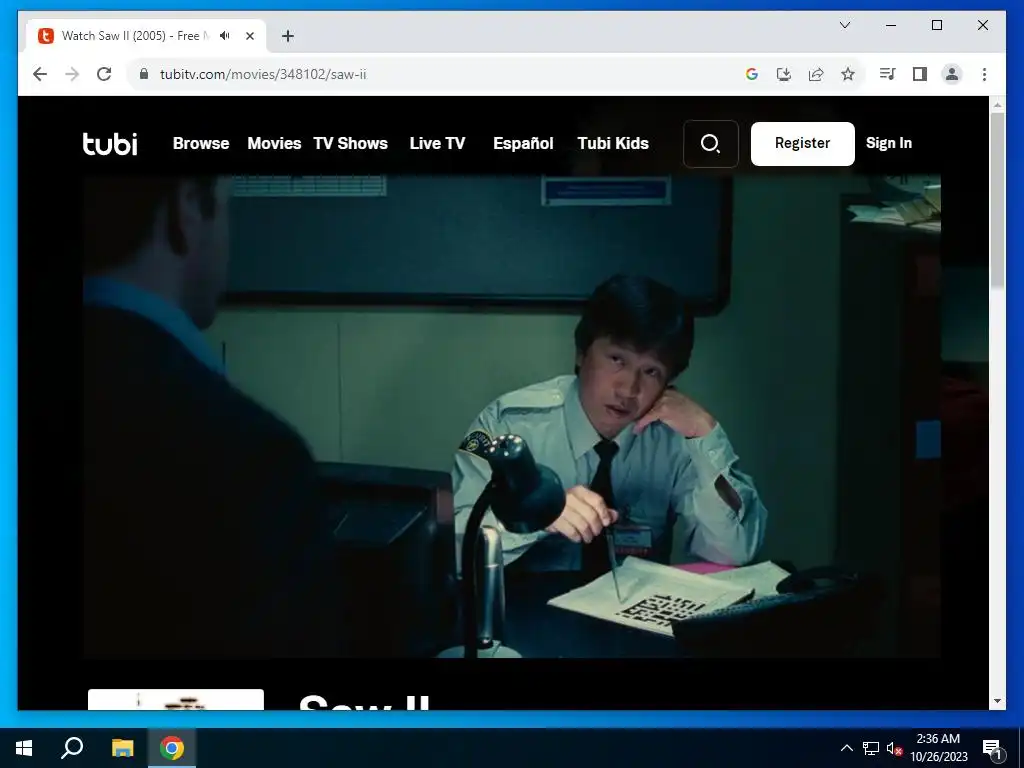This screenshot has width=1024, height=768.
Task: Go back to previous page
Action: [40, 74]
